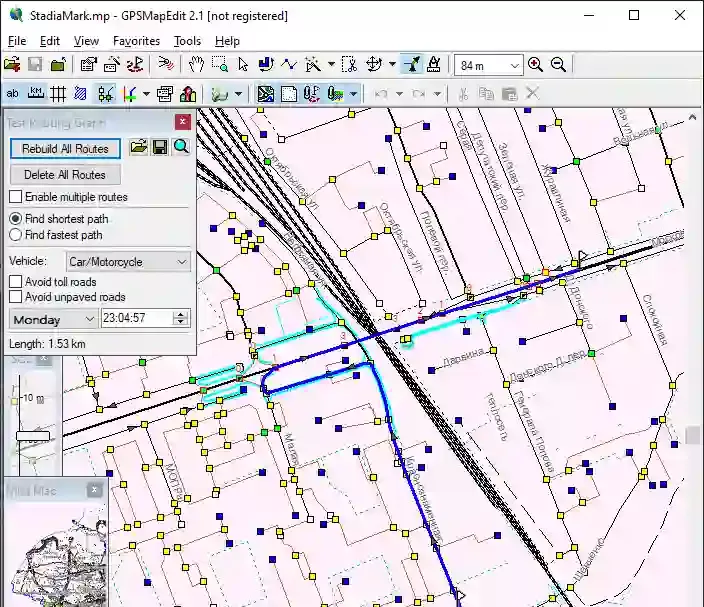Click the Zoom Out magnifier
The width and height of the screenshot is (704, 607).
click(x=558, y=65)
